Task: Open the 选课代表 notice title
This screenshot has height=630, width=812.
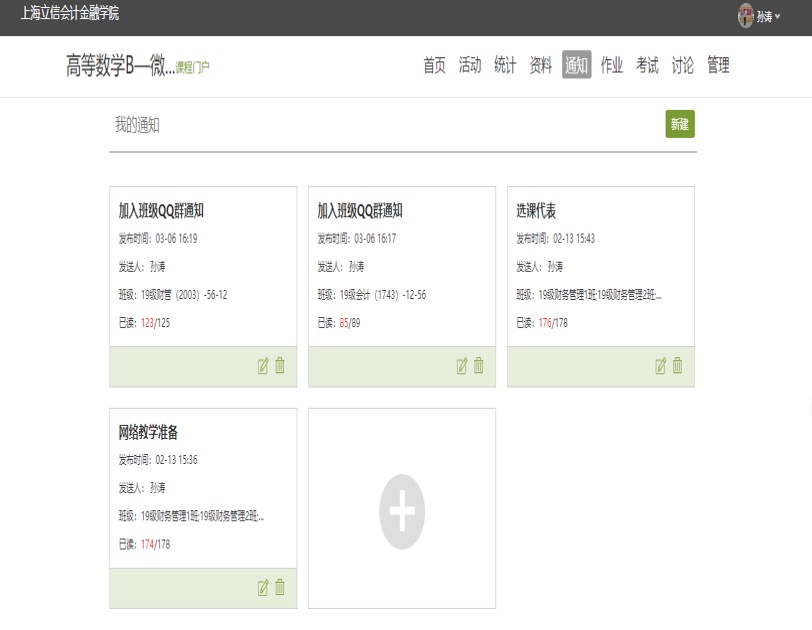Action: coord(536,211)
